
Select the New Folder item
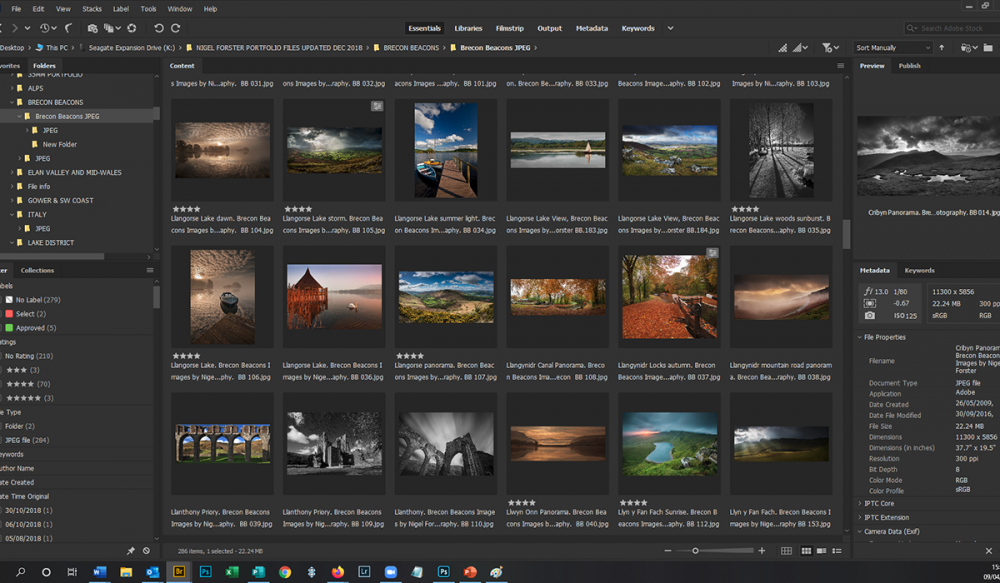[x=59, y=144]
